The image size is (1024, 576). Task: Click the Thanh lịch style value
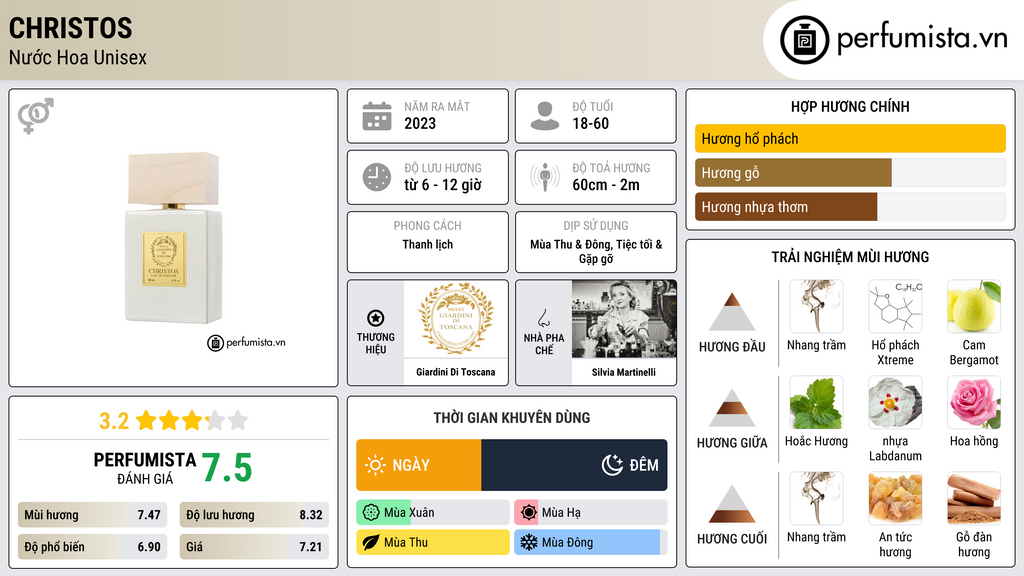428,244
